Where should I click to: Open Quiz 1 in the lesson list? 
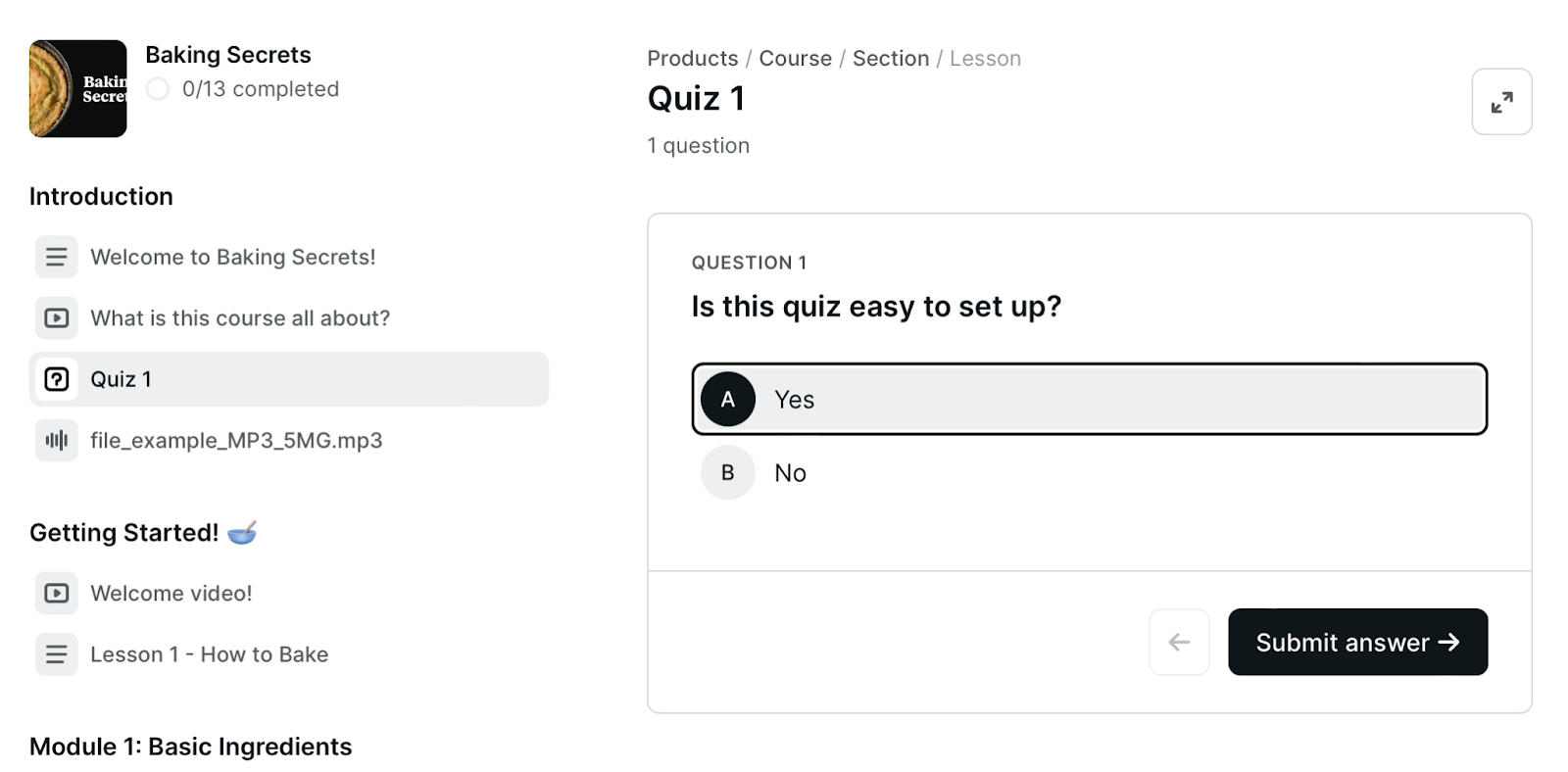pyautogui.click(x=289, y=379)
